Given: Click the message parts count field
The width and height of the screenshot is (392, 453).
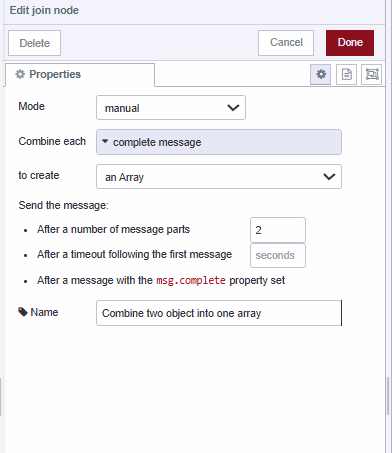Looking at the screenshot, I should coord(278,230).
